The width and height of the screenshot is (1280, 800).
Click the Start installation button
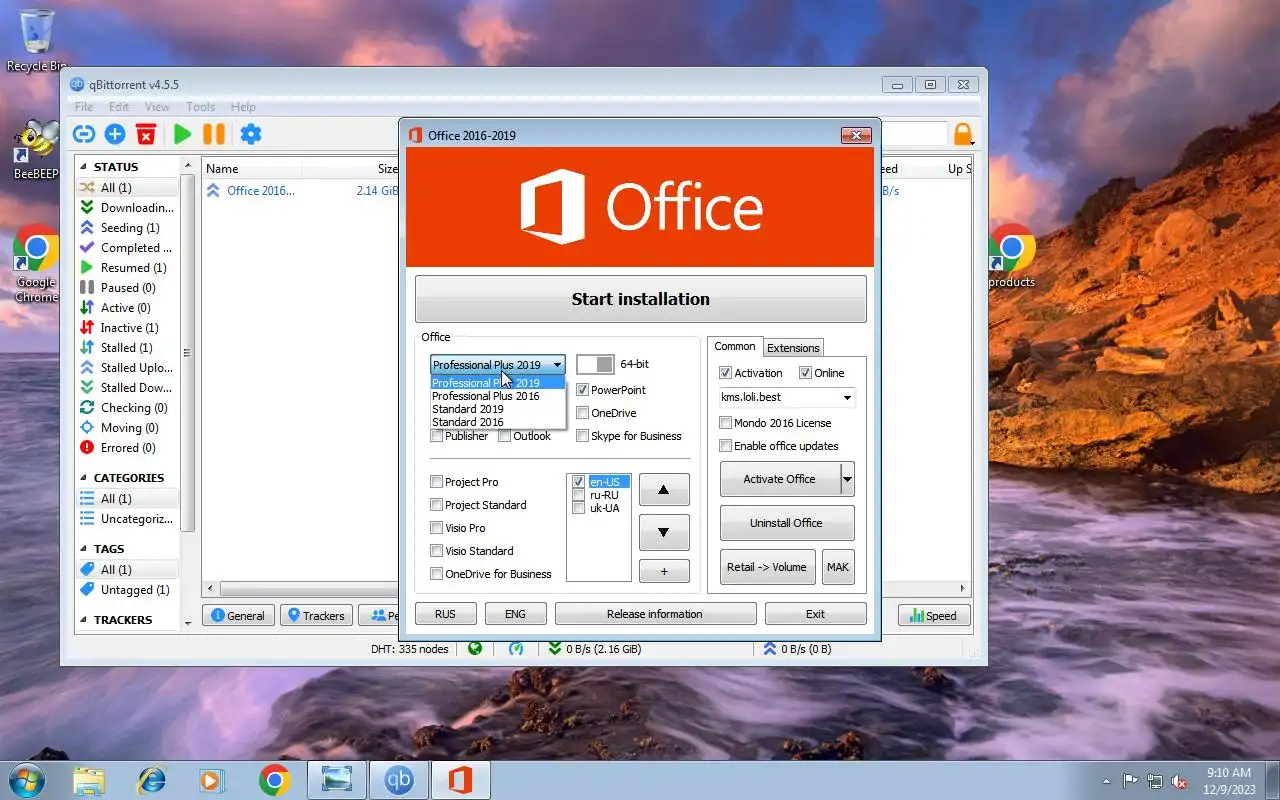point(641,299)
